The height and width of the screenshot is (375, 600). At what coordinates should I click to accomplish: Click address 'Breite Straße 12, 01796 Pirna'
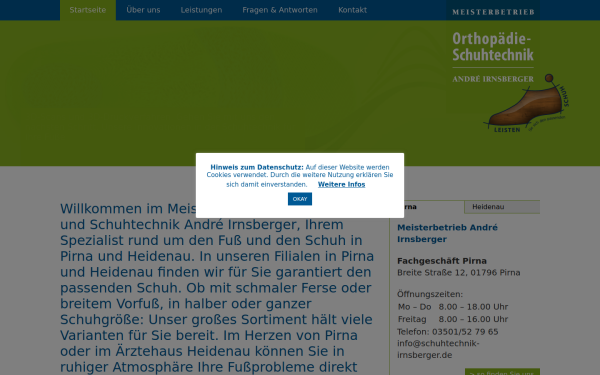coord(458,273)
